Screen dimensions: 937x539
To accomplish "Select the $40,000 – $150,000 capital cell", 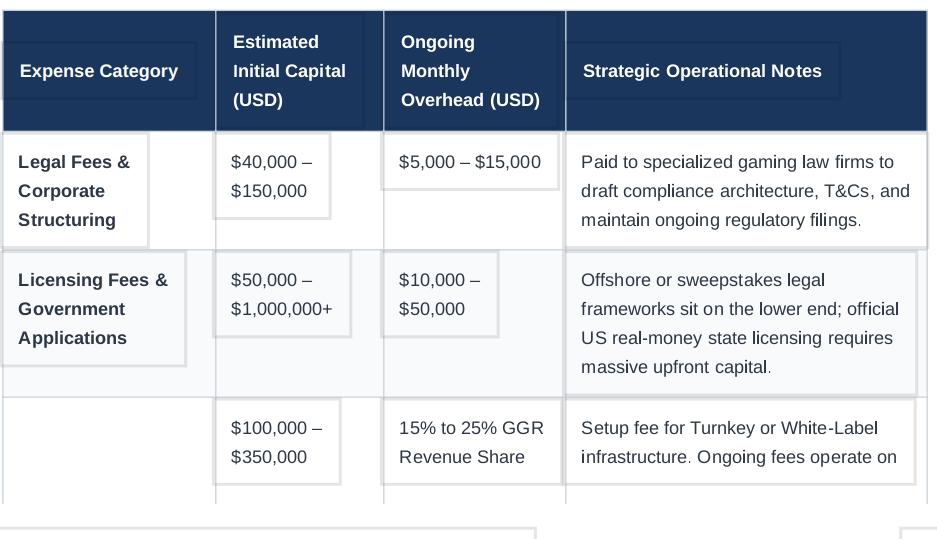I will tap(299, 191).
